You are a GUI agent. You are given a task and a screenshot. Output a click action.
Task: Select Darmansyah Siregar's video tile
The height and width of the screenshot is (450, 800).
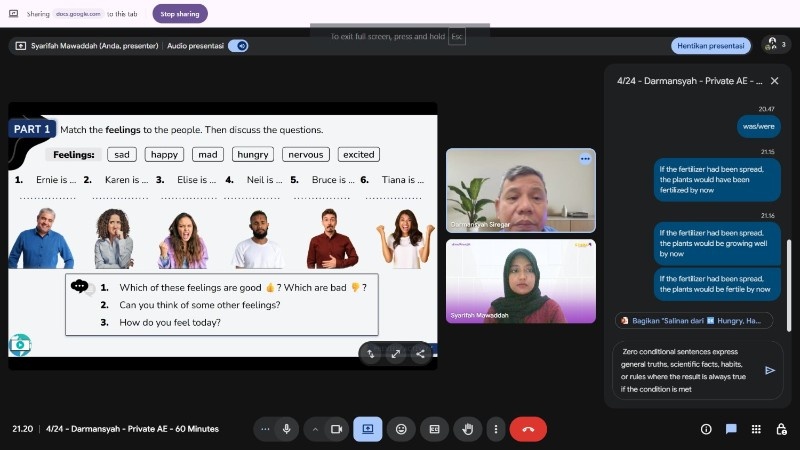pyautogui.click(x=520, y=190)
